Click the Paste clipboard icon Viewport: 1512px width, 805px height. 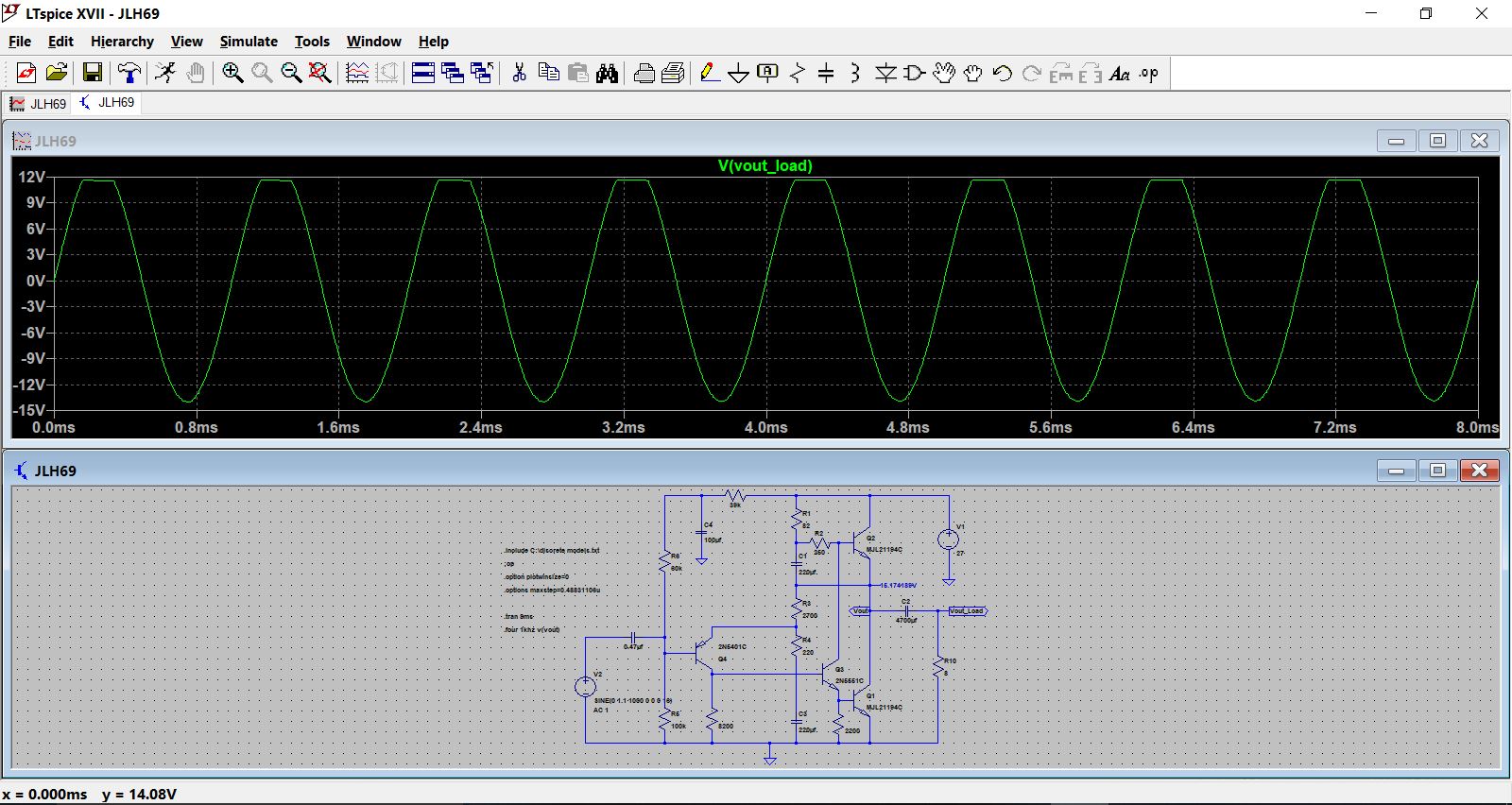coord(577,73)
